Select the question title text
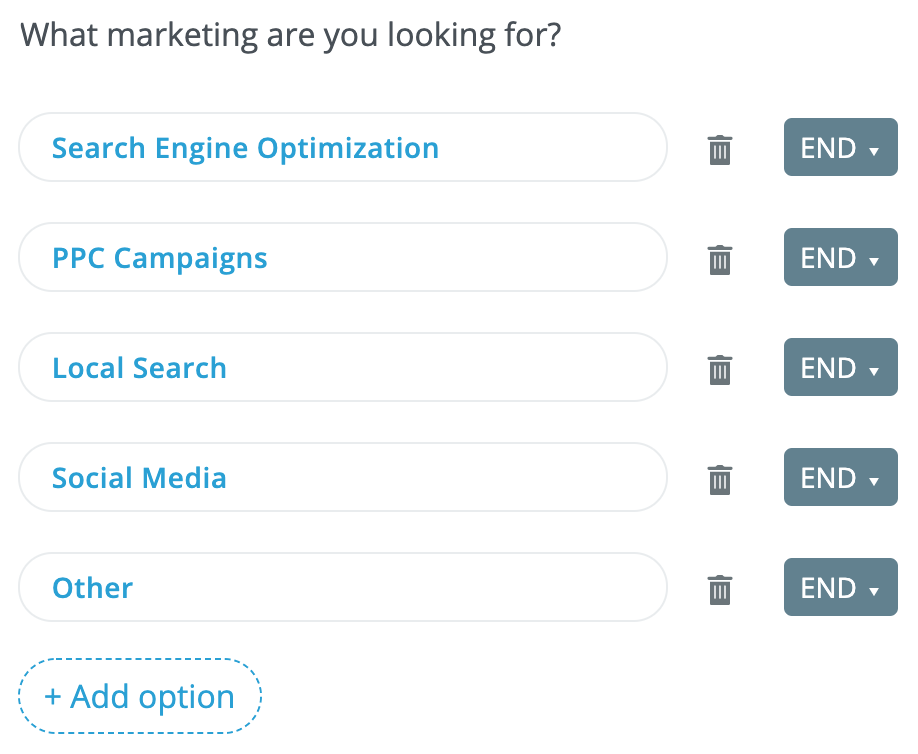Image resolution: width=918 pixels, height=754 pixels. [x=290, y=35]
